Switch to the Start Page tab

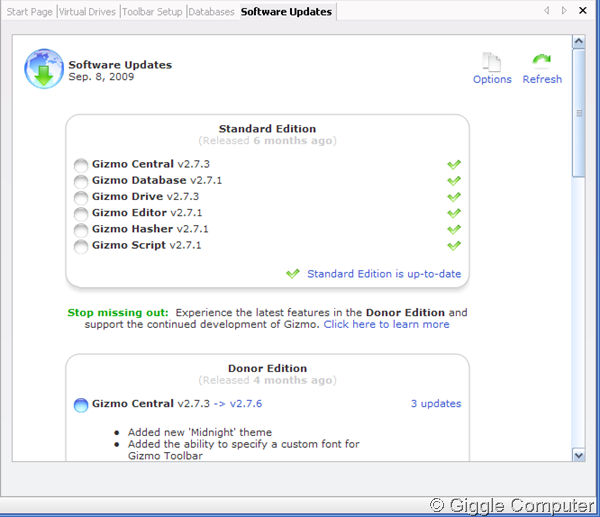point(29,12)
